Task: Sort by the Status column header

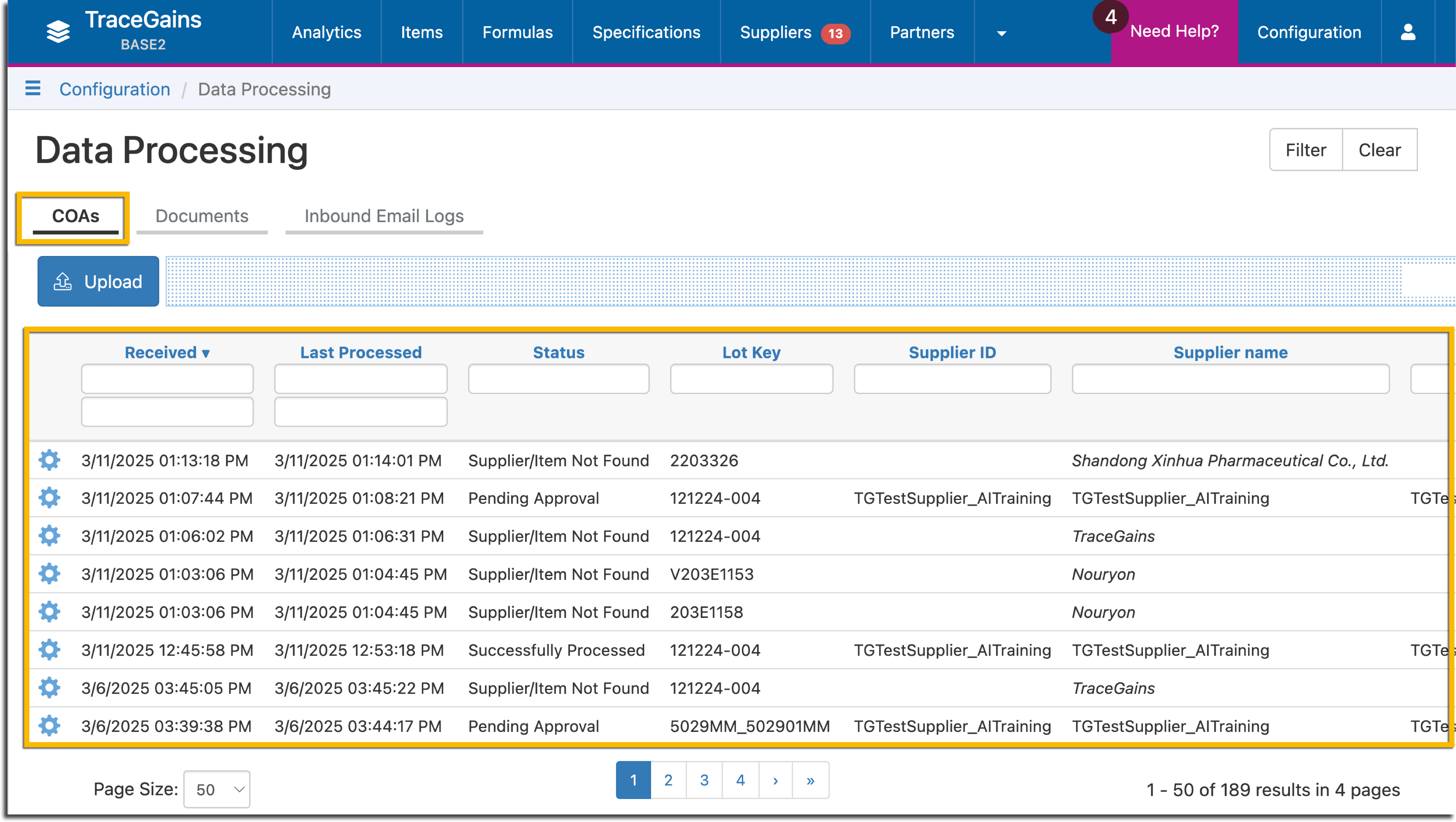Action: (558, 352)
